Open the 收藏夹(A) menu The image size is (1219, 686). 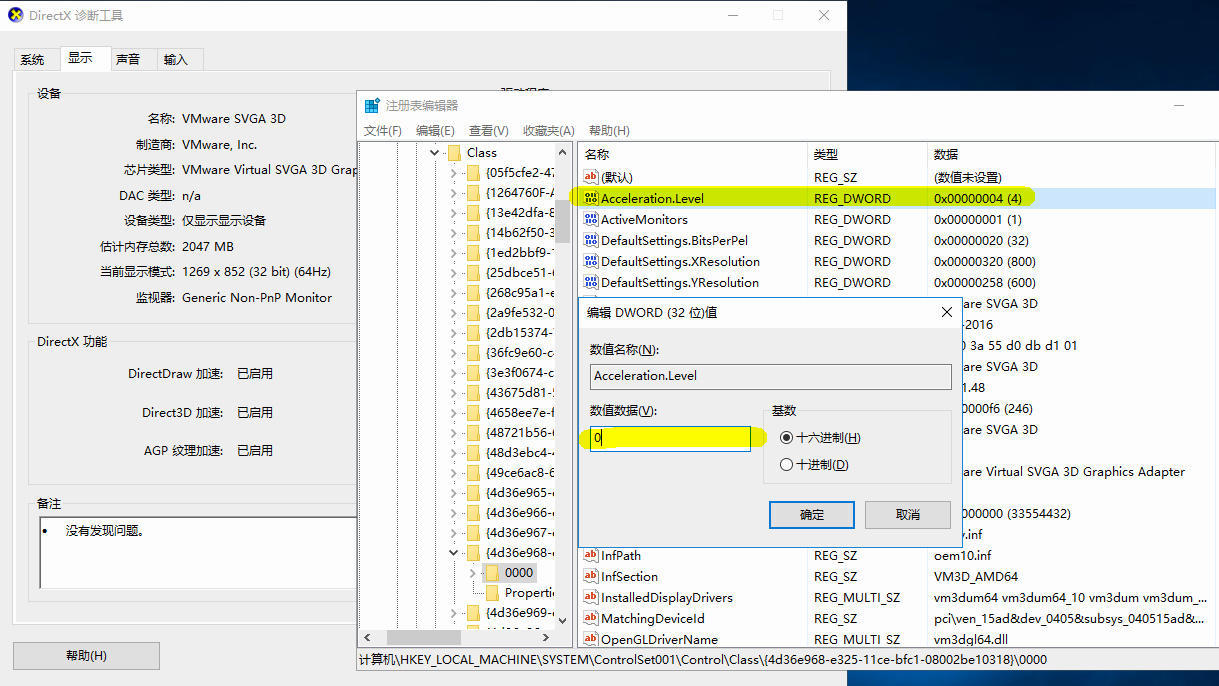click(549, 131)
